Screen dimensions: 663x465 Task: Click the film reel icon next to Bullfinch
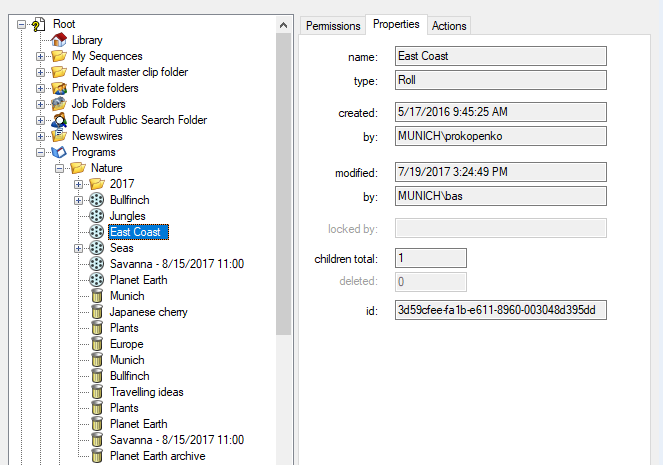(x=96, y=200)
